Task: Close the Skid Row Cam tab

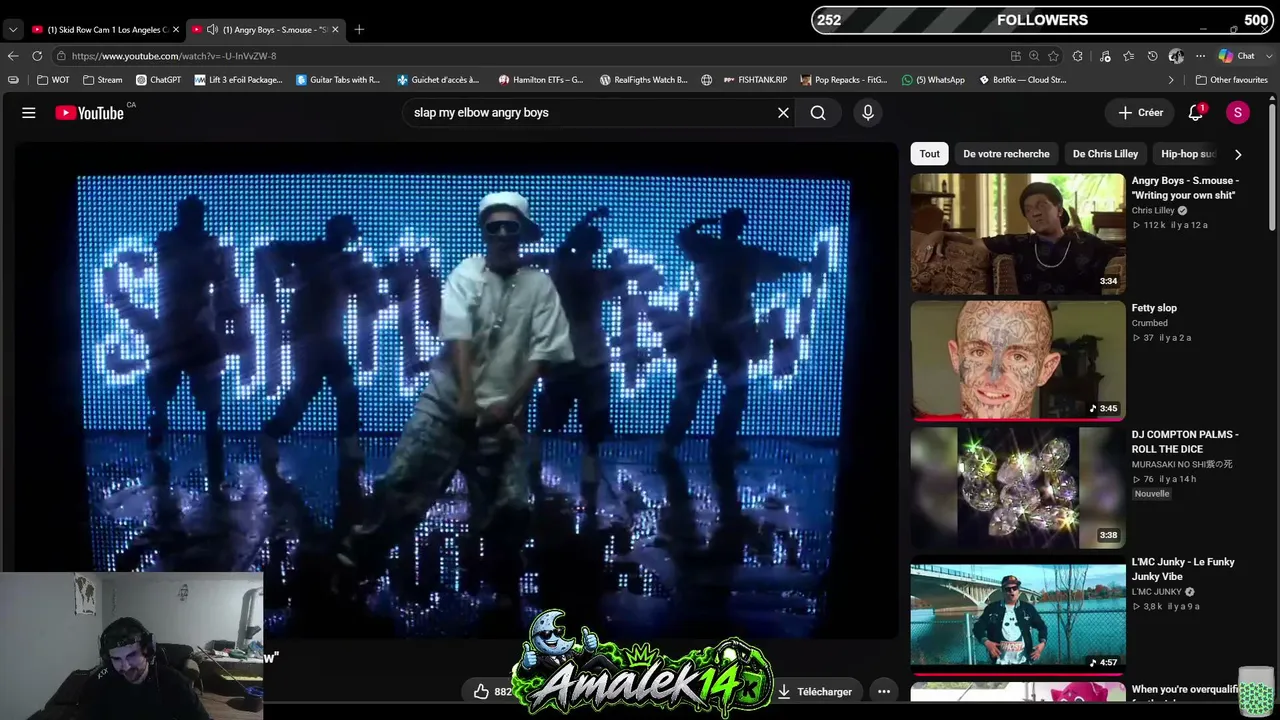Action: (176, 29)
